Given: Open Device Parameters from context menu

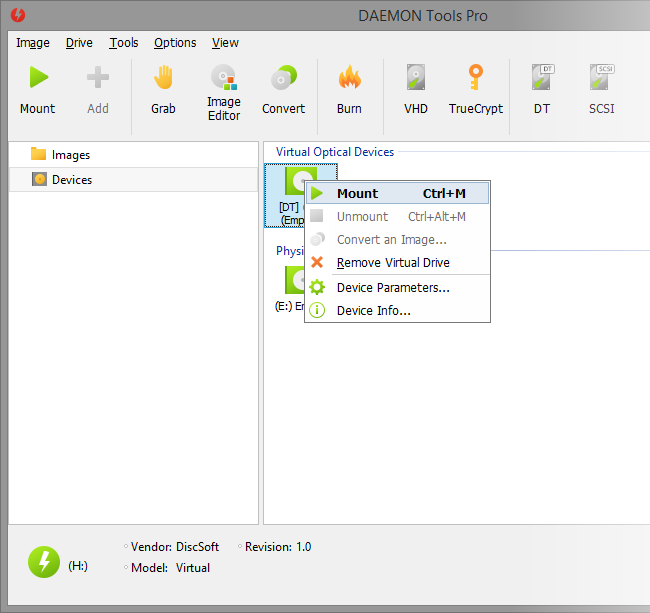Looking at the screenshot, I should (398, 287).
